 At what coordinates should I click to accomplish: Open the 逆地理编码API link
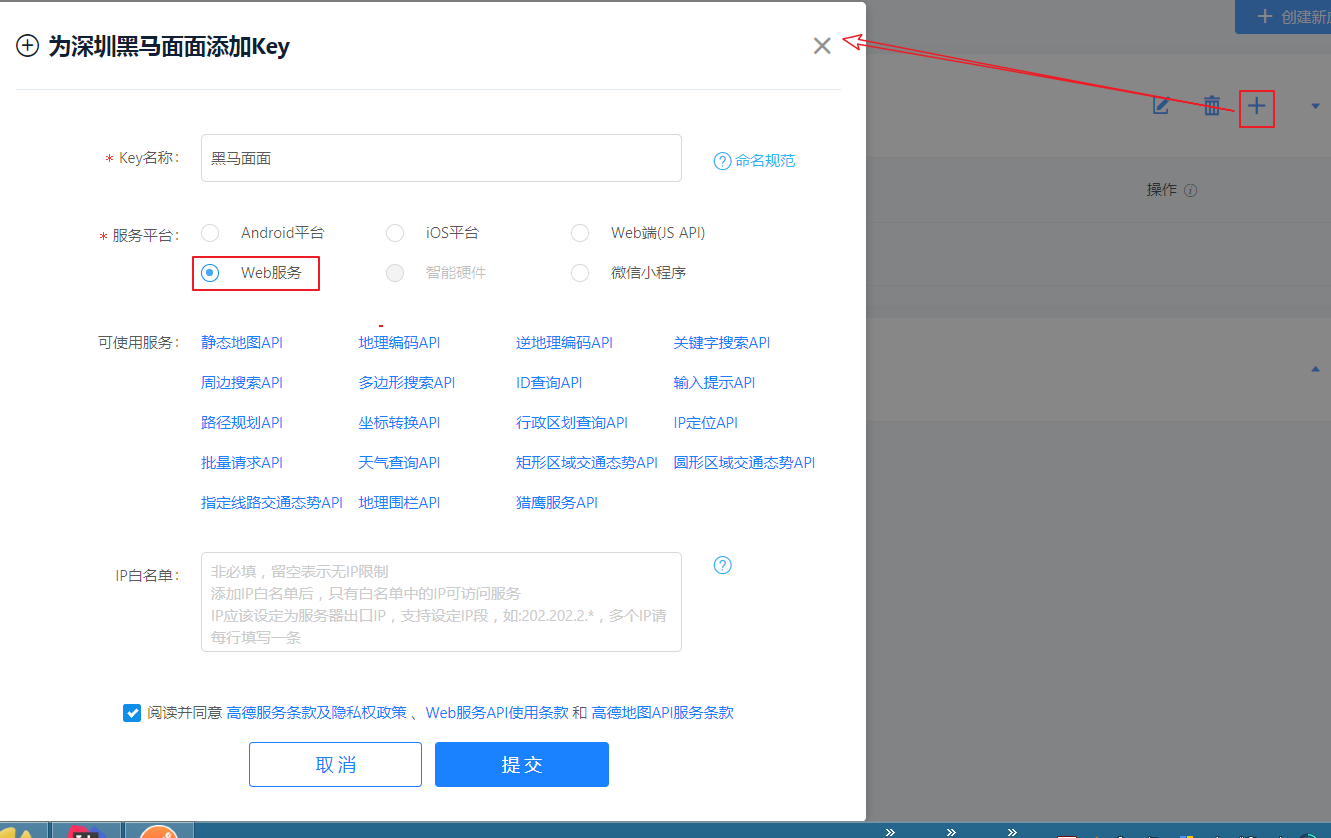click(564, 343)
